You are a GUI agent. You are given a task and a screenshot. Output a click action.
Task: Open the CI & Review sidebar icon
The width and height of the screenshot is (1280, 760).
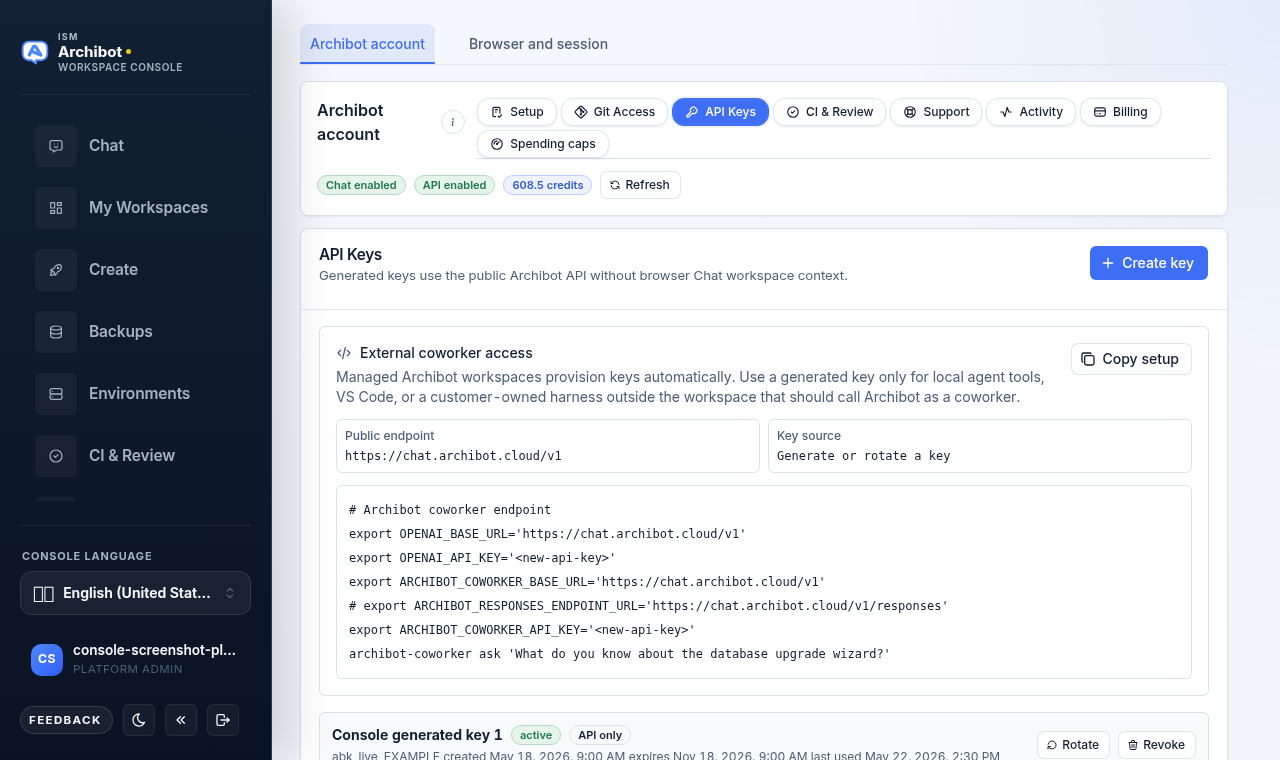(x=56, y=455)
